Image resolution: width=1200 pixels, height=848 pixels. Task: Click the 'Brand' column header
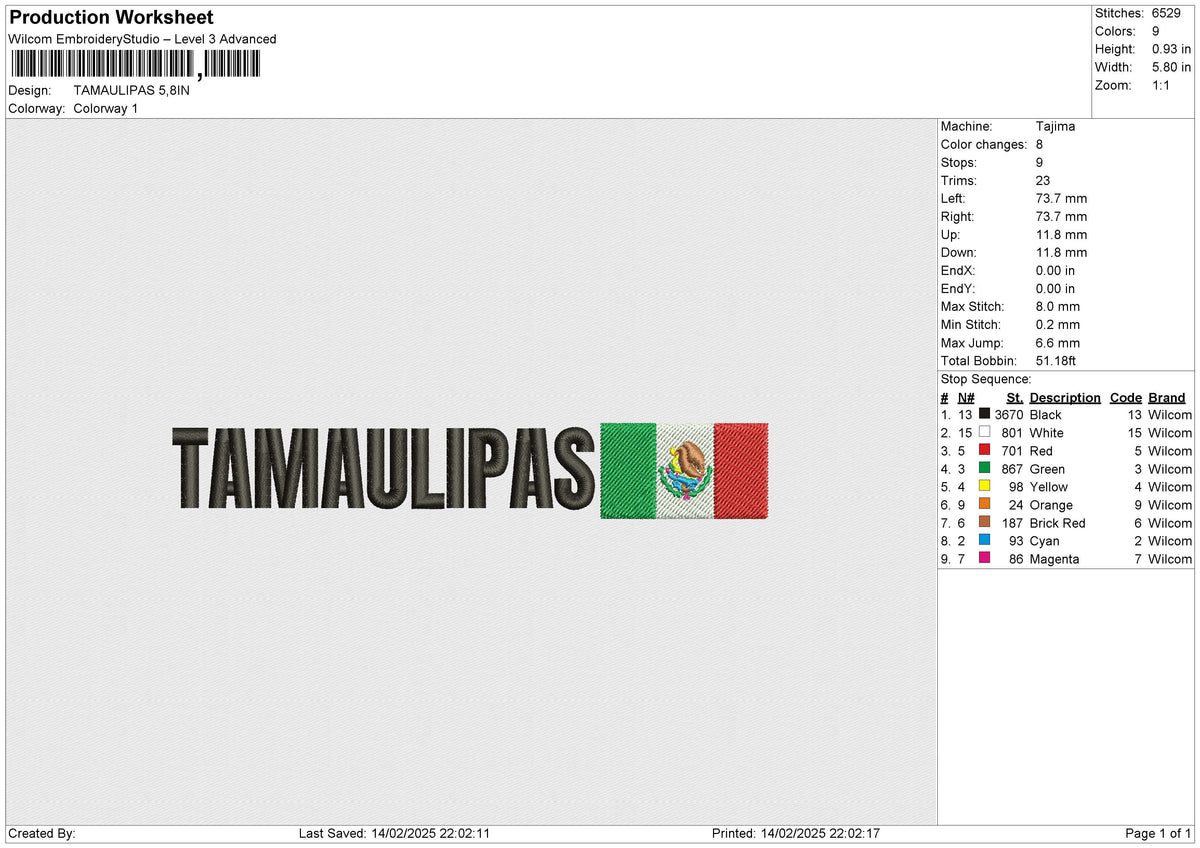tap(1167, 397)
